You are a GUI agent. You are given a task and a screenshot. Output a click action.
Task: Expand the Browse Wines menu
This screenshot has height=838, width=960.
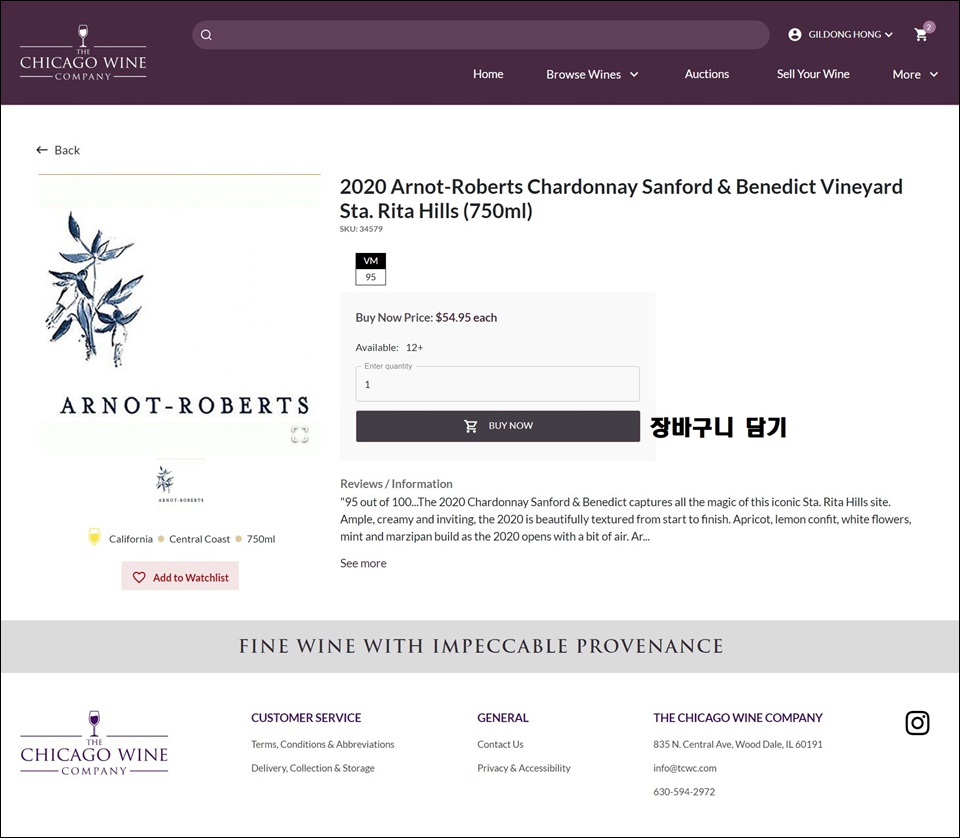(592, 74)
